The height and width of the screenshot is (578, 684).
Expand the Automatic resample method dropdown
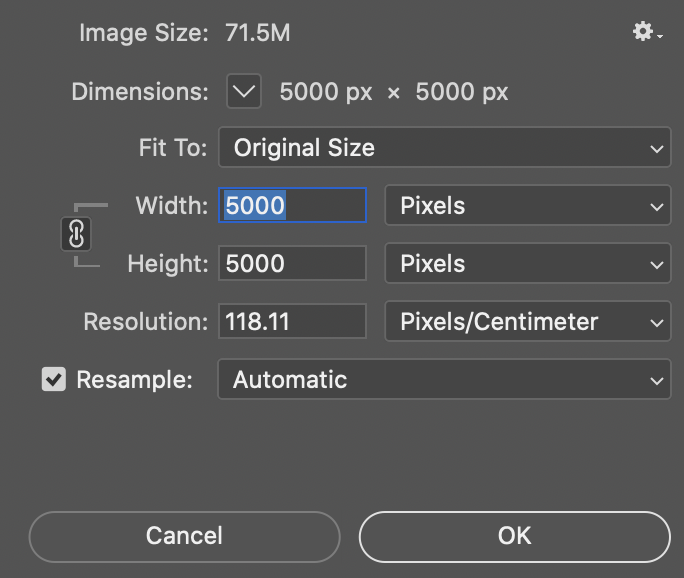coord(444,380)
